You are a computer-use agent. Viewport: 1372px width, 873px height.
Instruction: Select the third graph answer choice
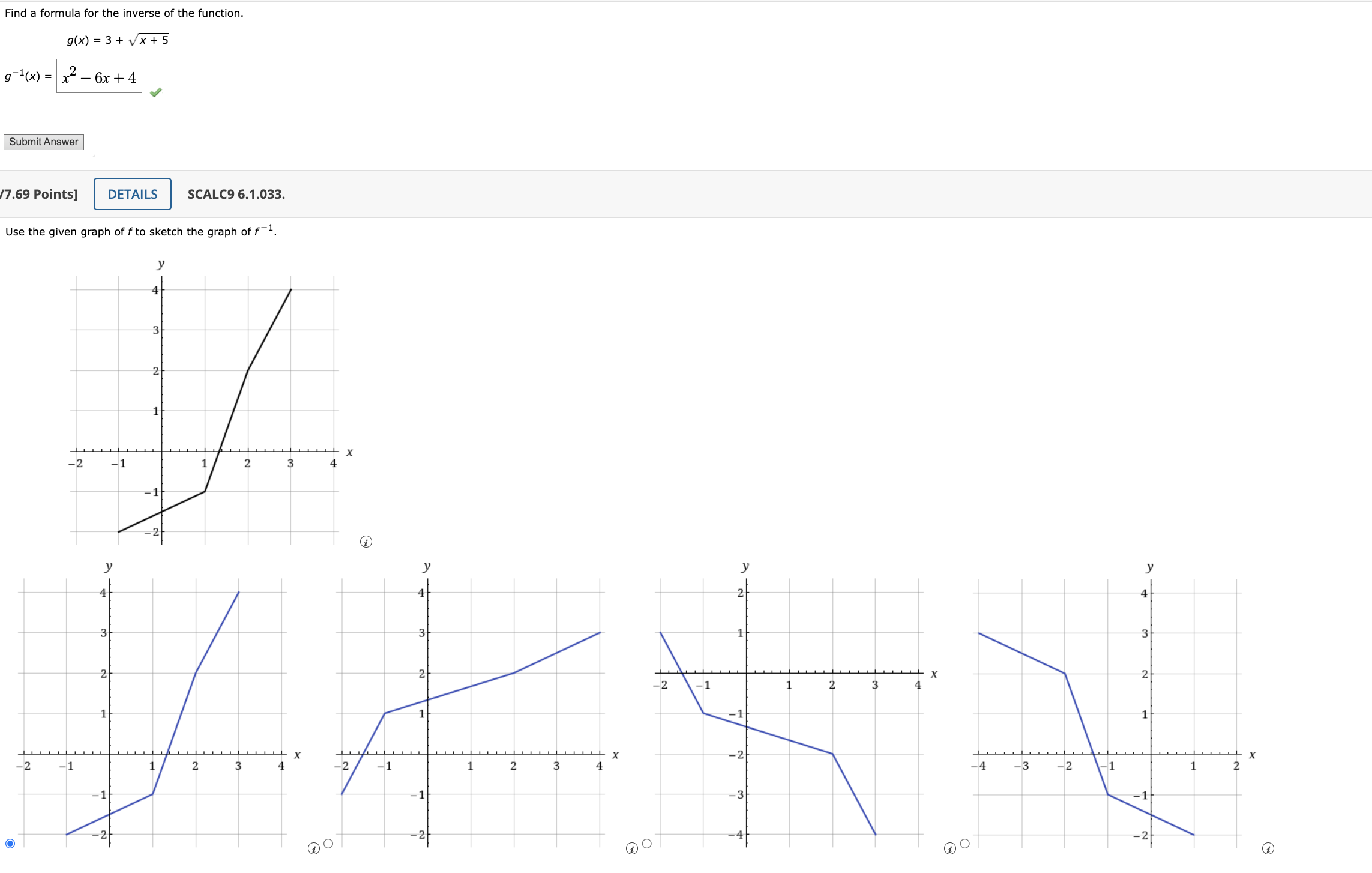(648, 843)
